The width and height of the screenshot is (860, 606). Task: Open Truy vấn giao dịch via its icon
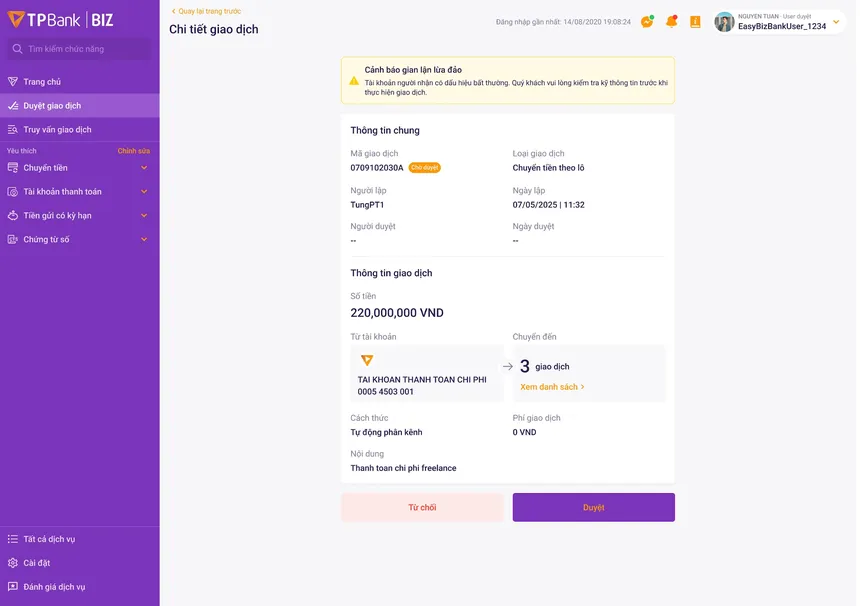[x=12, y=129]
